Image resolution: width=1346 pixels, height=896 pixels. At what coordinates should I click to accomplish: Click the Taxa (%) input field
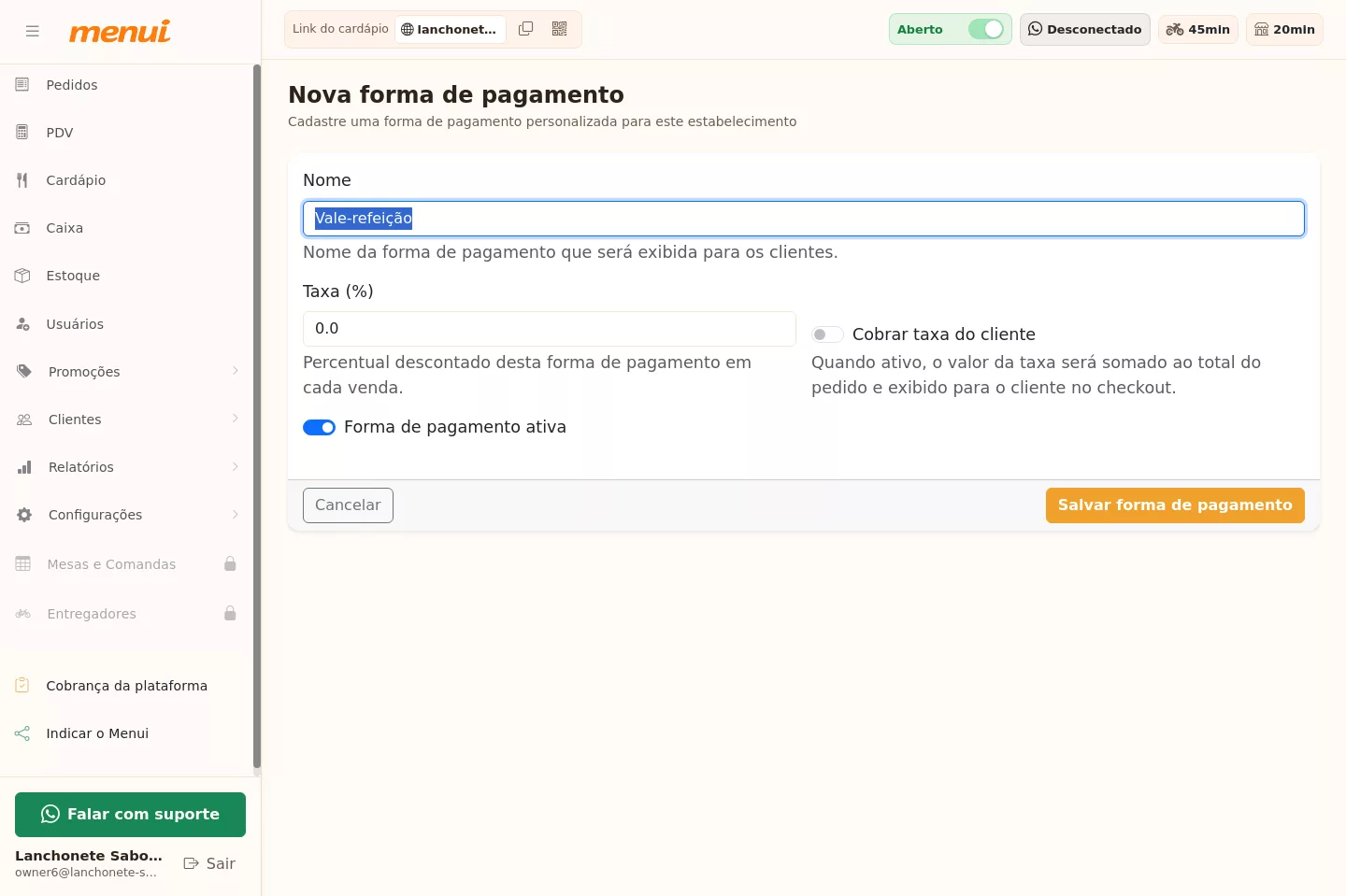550,329
